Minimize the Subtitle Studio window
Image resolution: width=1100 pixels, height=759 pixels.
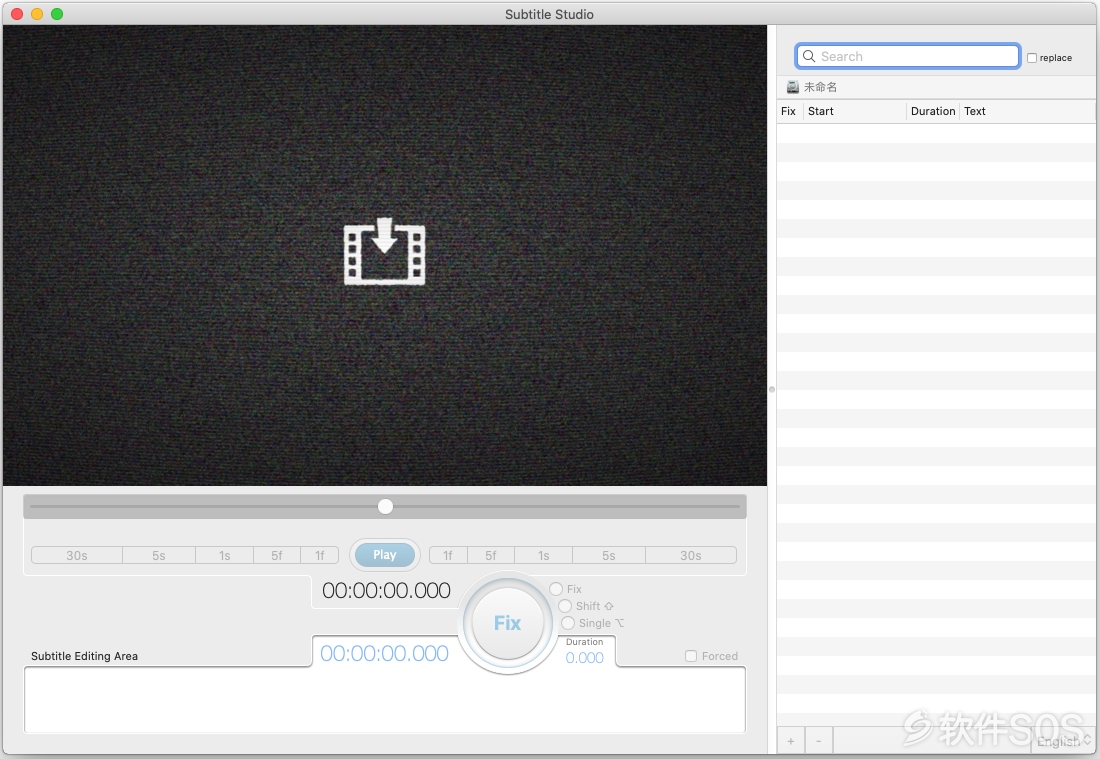tap(37, 14)
